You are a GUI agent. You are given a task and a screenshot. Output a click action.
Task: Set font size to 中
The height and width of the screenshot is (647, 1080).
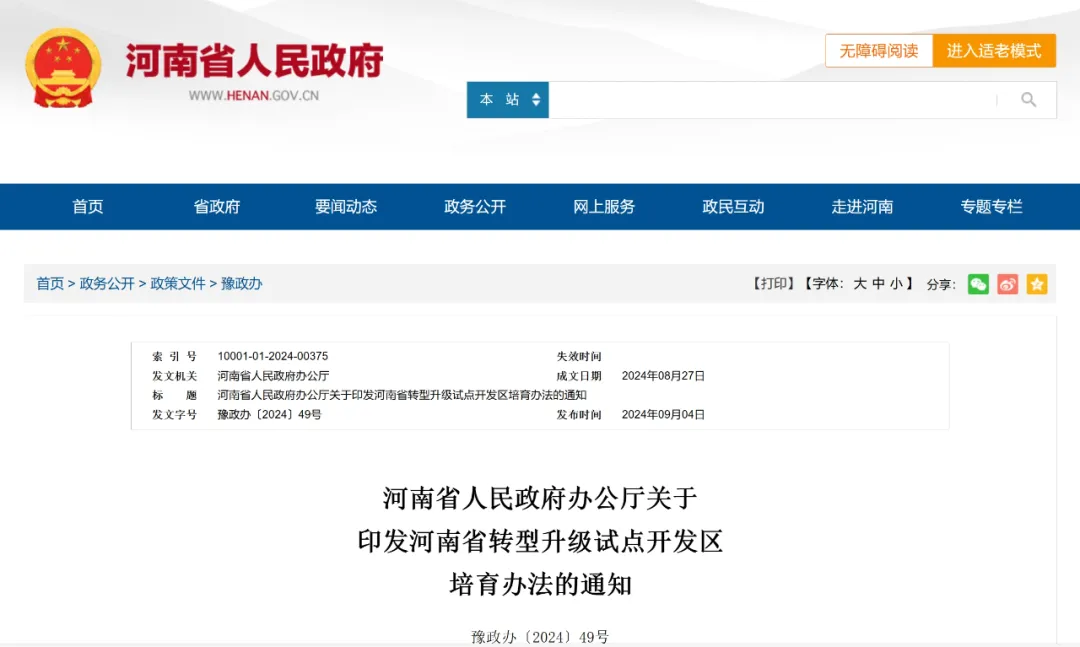pos(878,284)
